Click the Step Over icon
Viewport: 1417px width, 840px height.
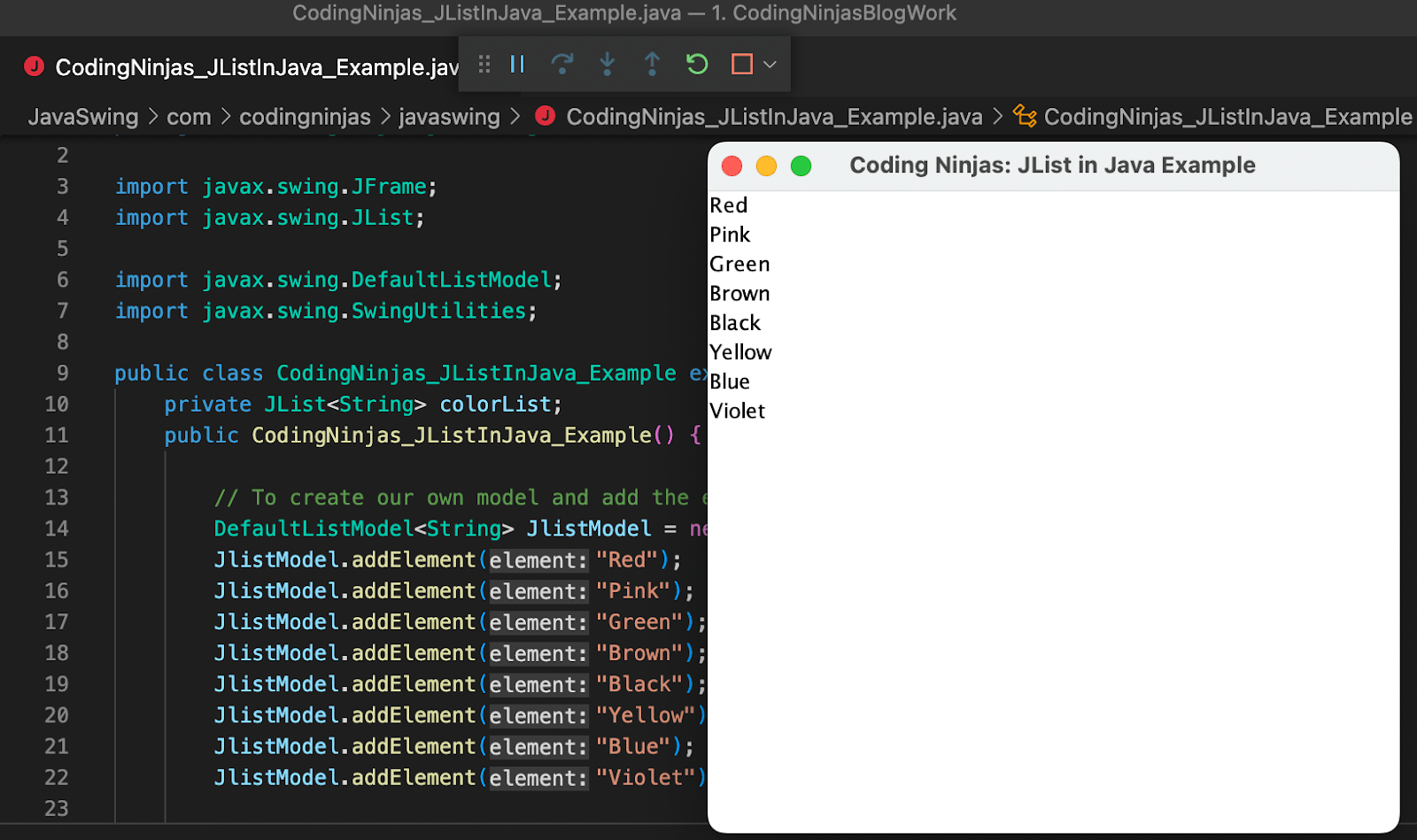click(563, 64)
